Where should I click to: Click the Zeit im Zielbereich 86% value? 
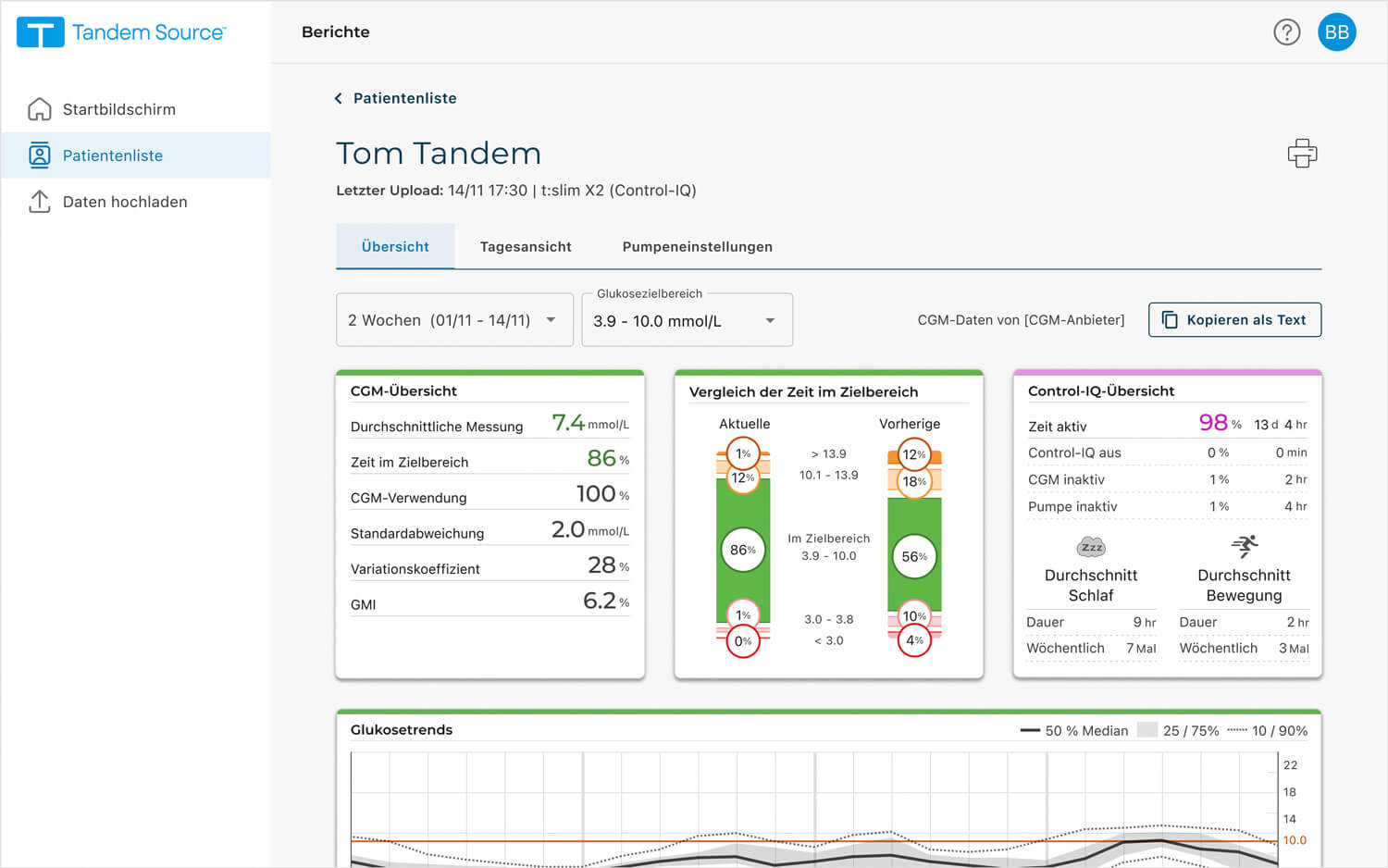608,458
